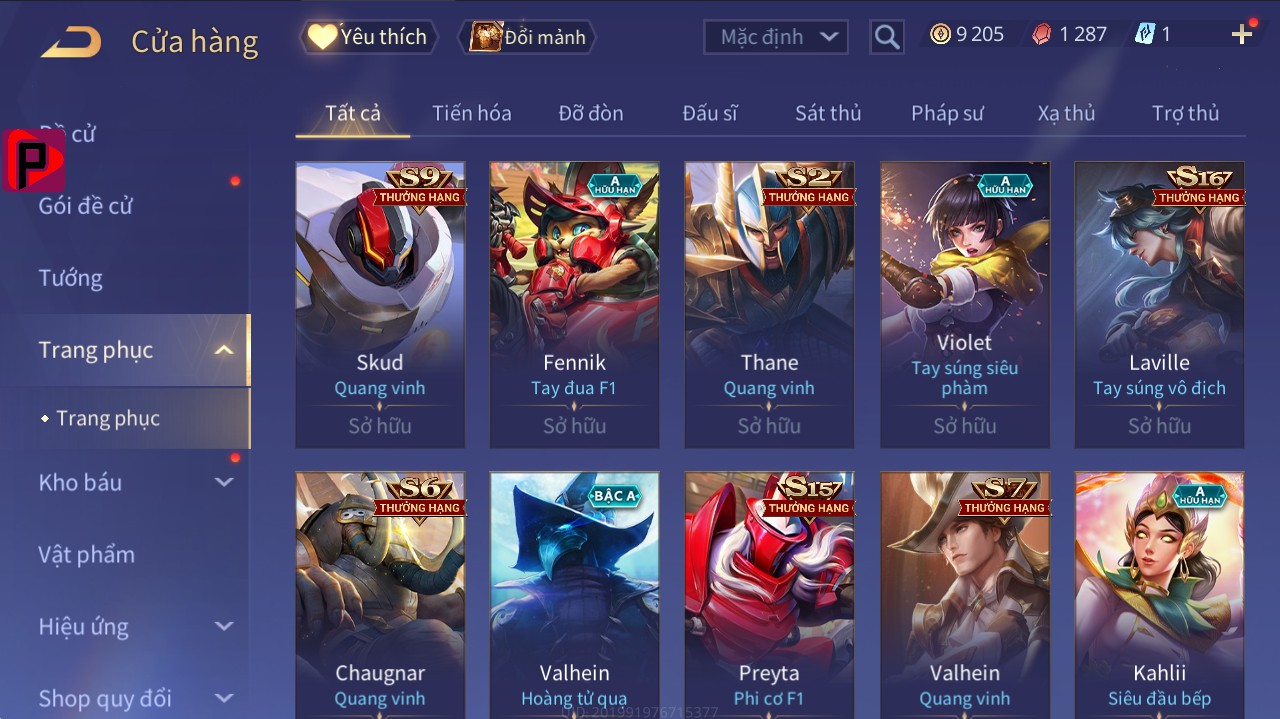Expand the Hiệu ứng sidebar section
This screenshot has height=719, width=1280.
(x=224, y=627)
